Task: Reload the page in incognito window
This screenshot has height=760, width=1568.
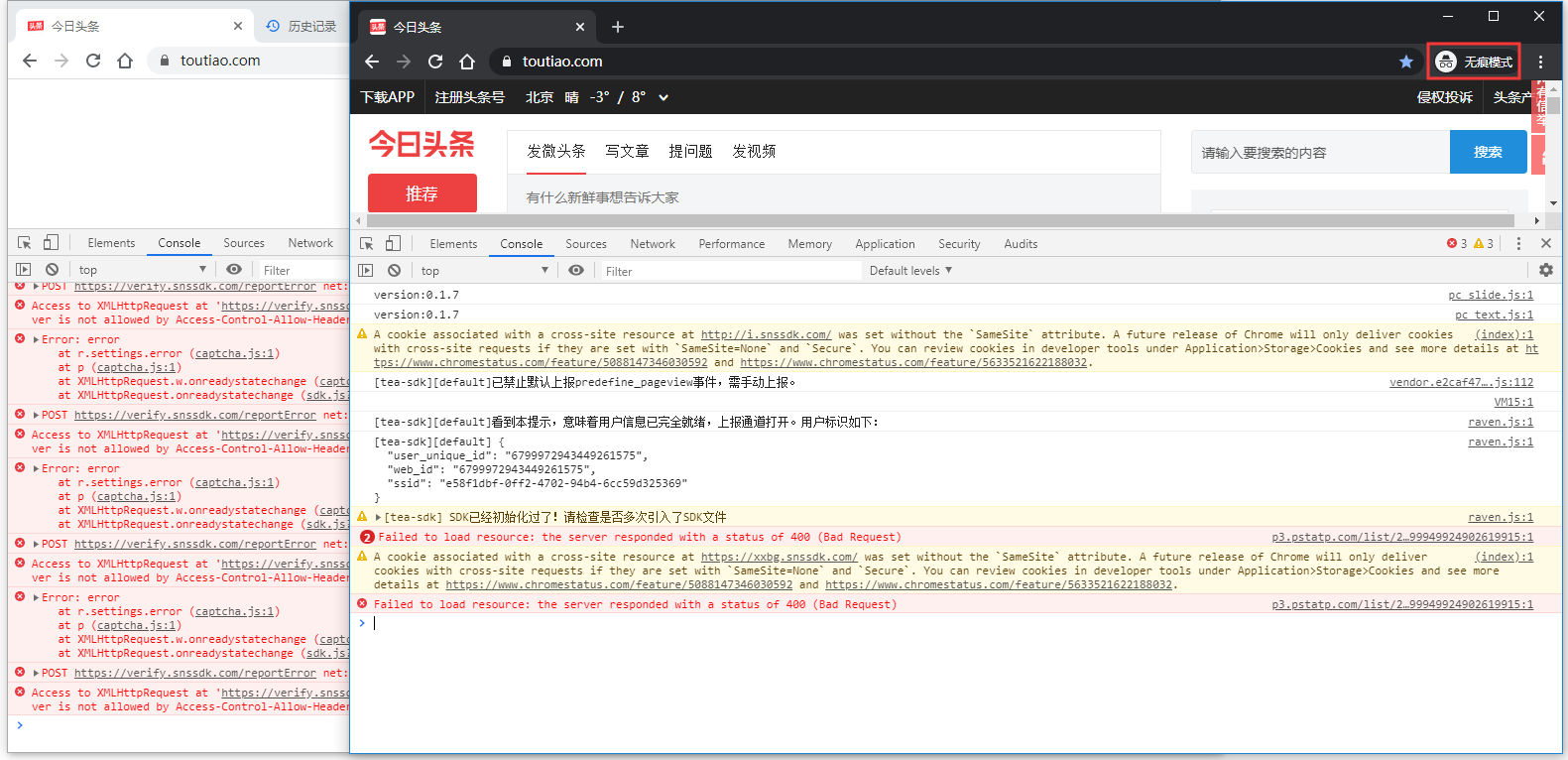Action: tap(435, 62)
